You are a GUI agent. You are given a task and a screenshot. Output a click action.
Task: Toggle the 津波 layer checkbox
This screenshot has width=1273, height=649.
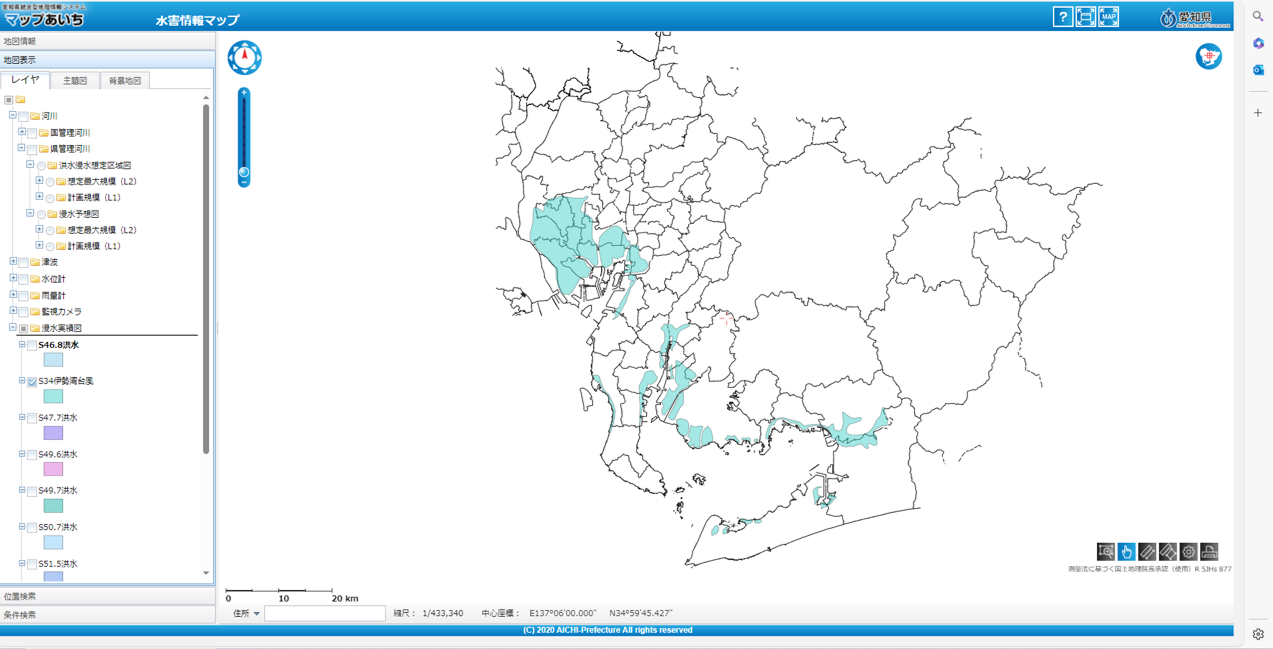tap(23, 263)
